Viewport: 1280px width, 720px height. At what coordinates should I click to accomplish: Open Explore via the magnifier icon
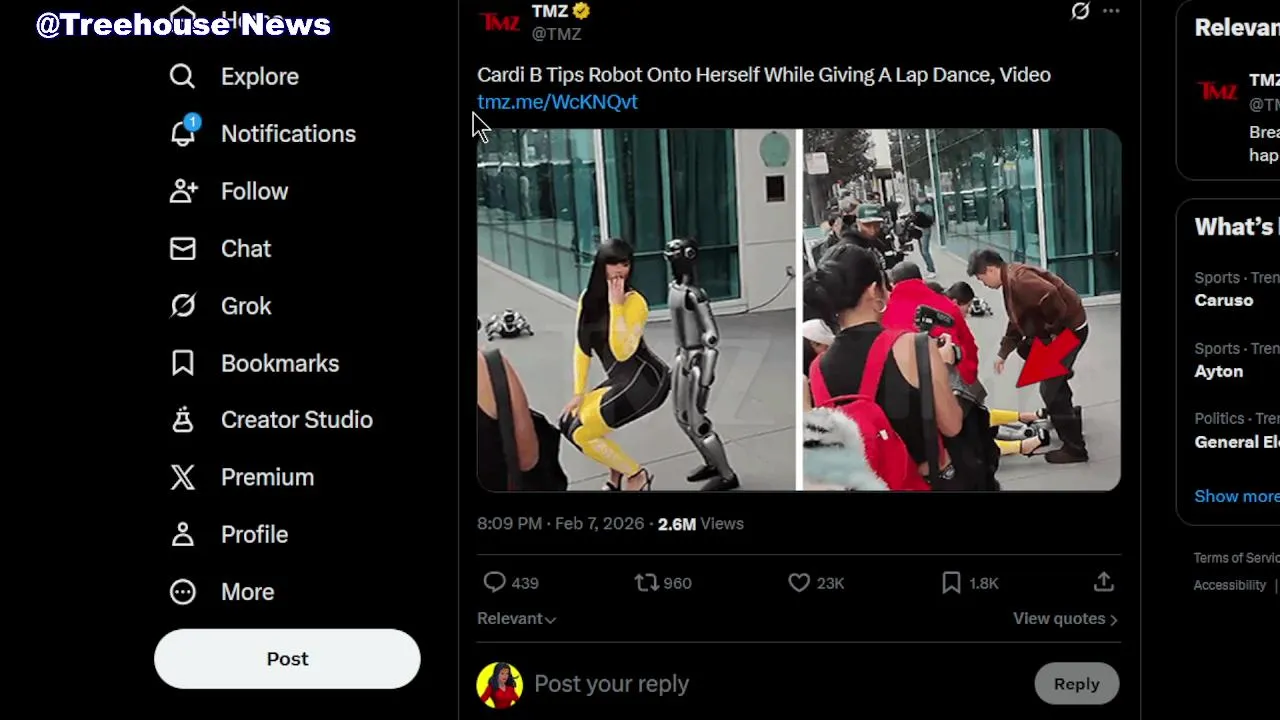click(x=182, y=77)
